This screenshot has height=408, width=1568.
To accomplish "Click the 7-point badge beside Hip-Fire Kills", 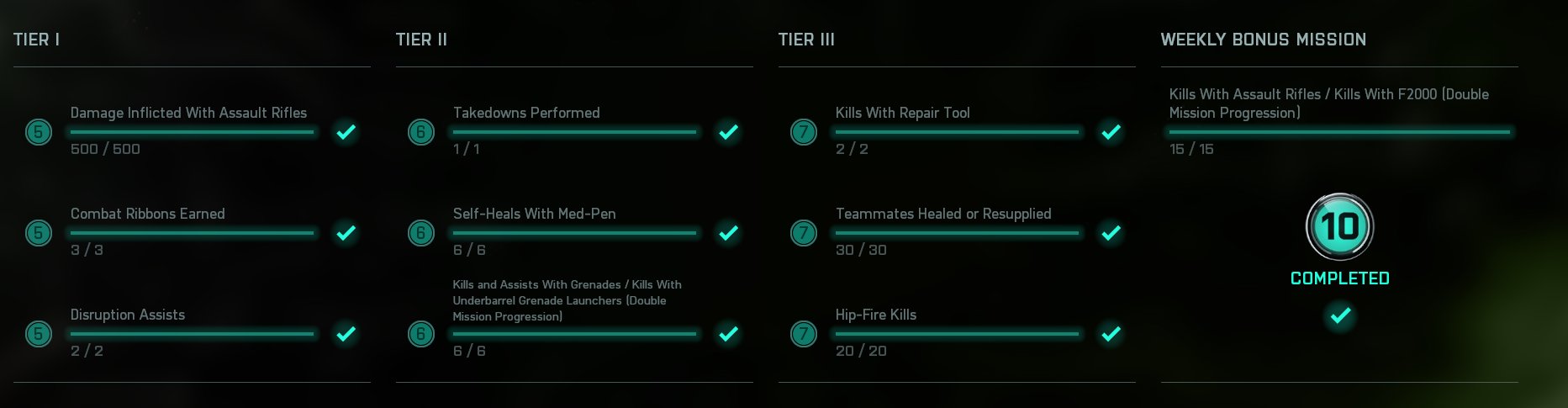I will [x=804, y=334].
